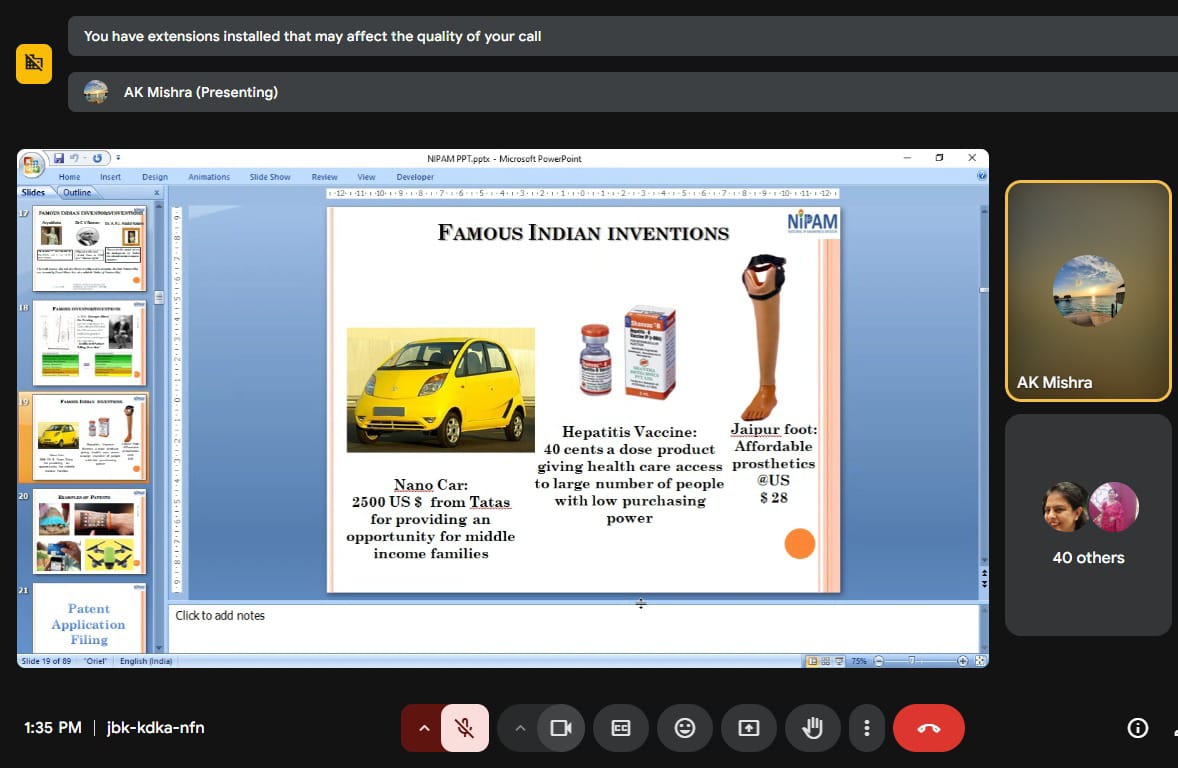Click the Oriel theme name in status bar
Screen dimensions: 1178x768
(95, 661)
